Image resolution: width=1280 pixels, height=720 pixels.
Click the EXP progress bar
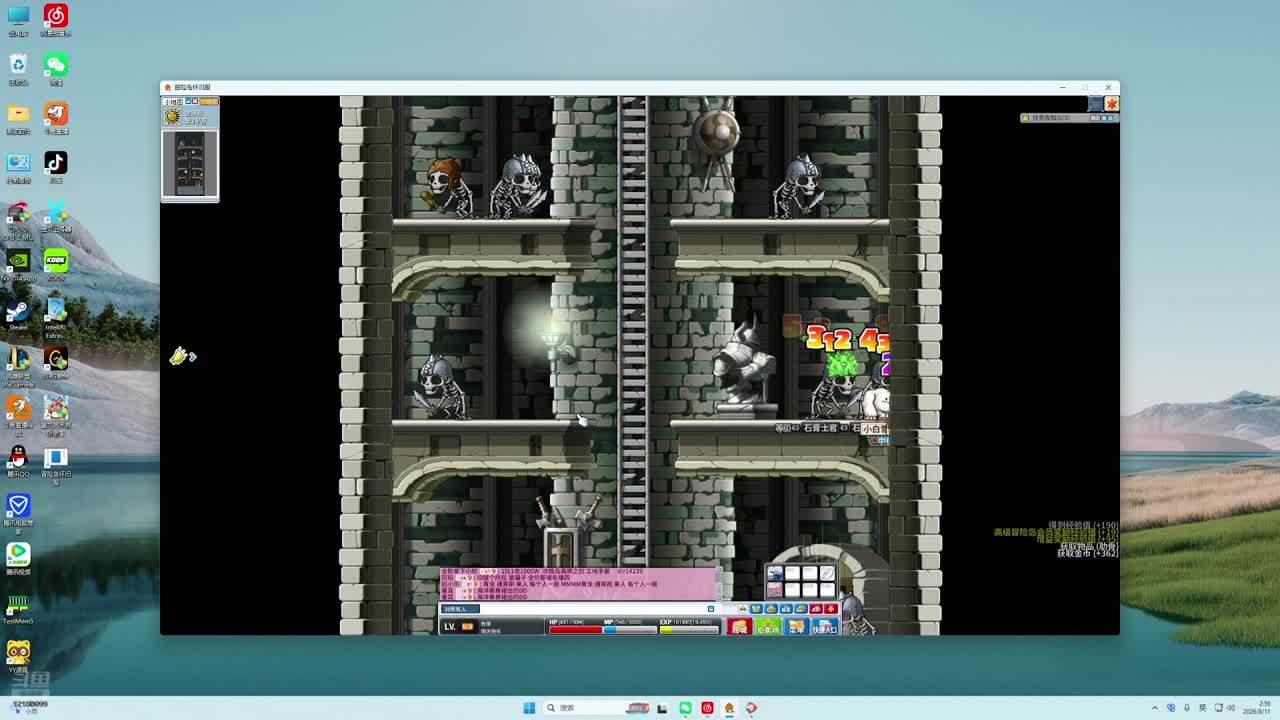[688, 629]
